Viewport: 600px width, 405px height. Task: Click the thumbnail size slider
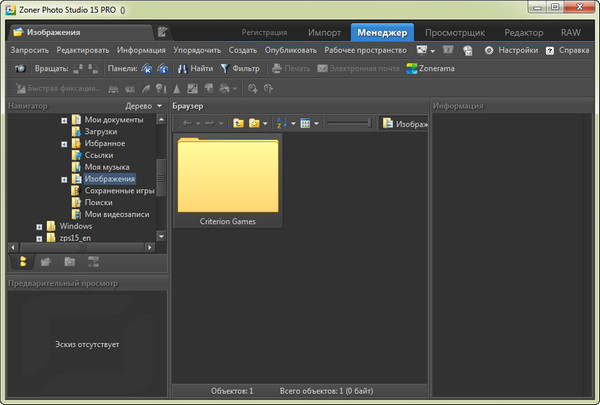coord(348,123)
